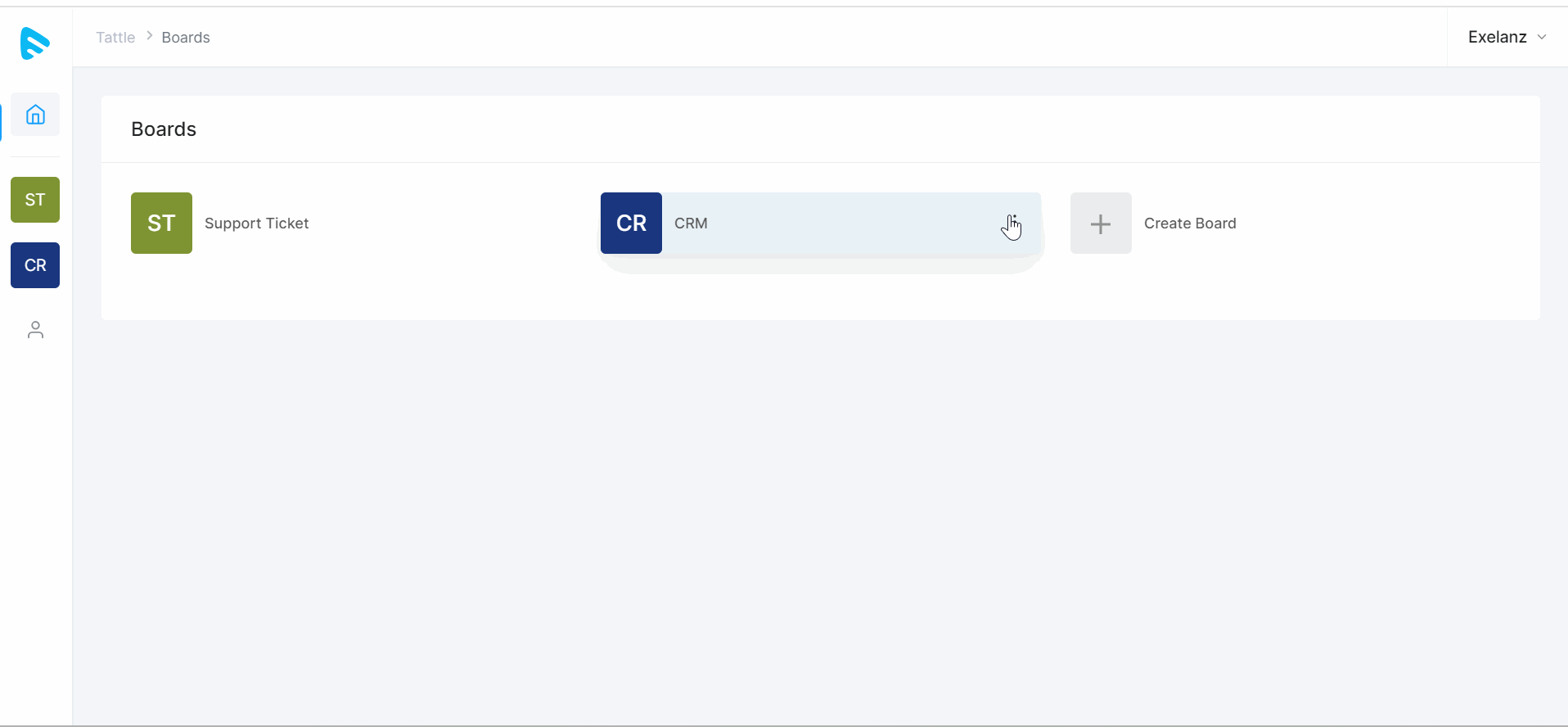1568x727 pixels.
Task: Click the breadcrumb separator chevron
Action: click(x=149, y=36)
